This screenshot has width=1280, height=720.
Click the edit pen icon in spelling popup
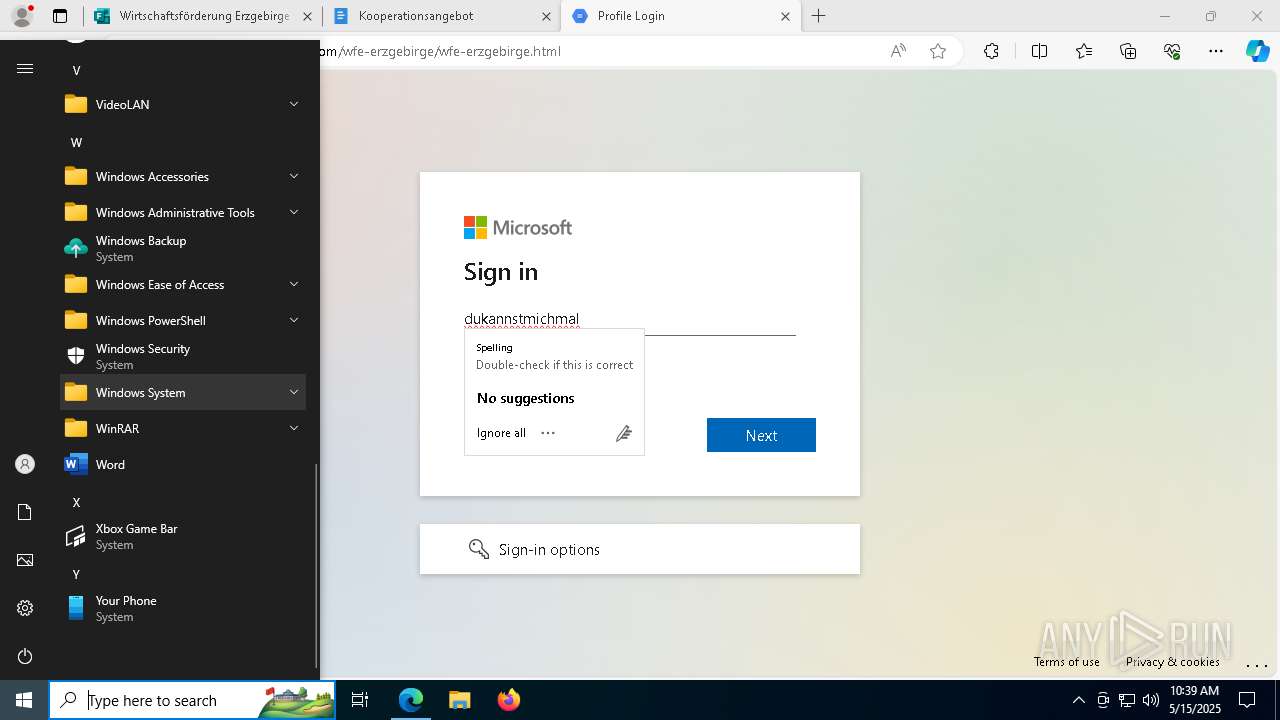click(623, 433)
